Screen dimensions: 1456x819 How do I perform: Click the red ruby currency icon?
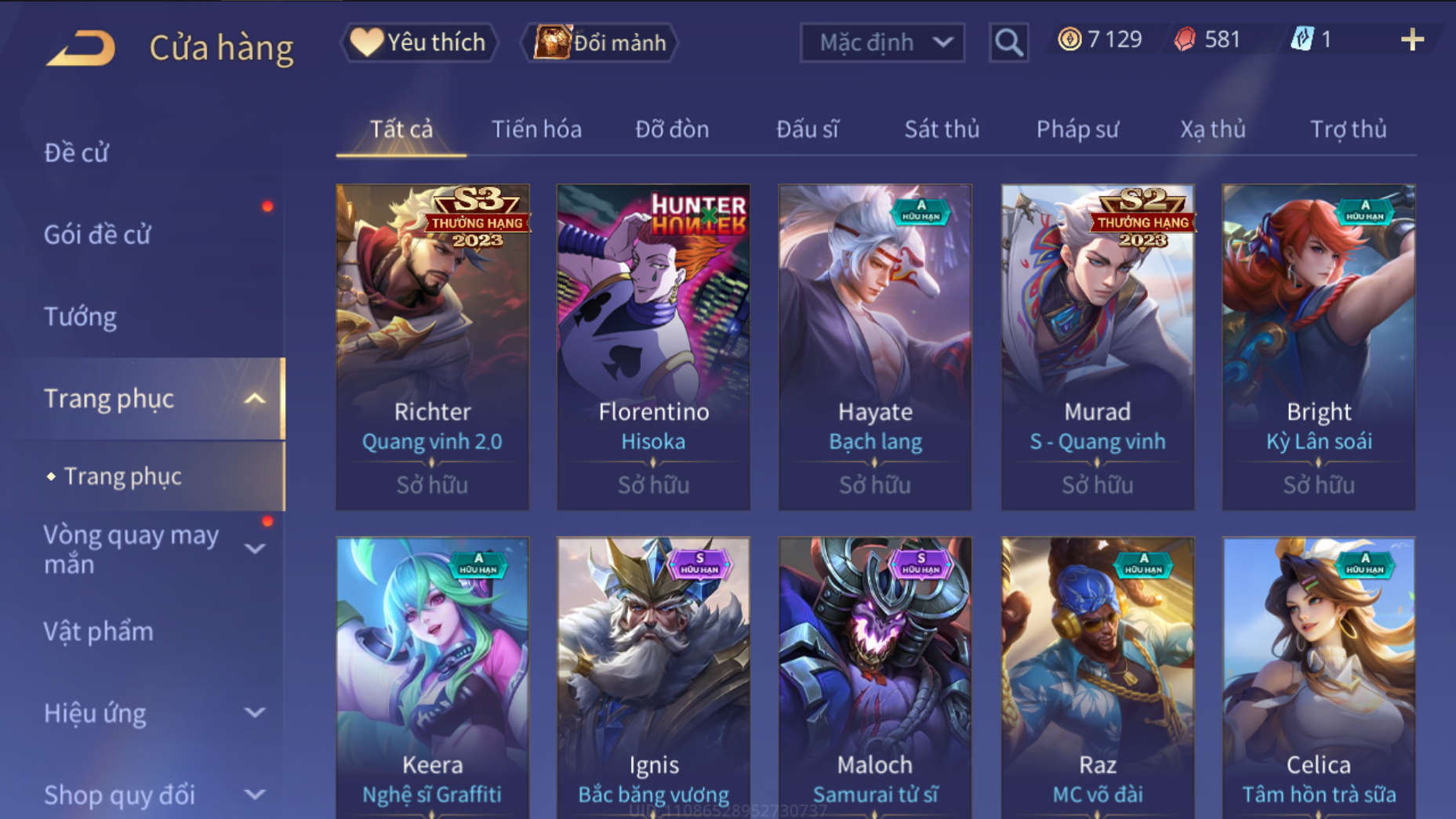click(x=1185, y=39)
